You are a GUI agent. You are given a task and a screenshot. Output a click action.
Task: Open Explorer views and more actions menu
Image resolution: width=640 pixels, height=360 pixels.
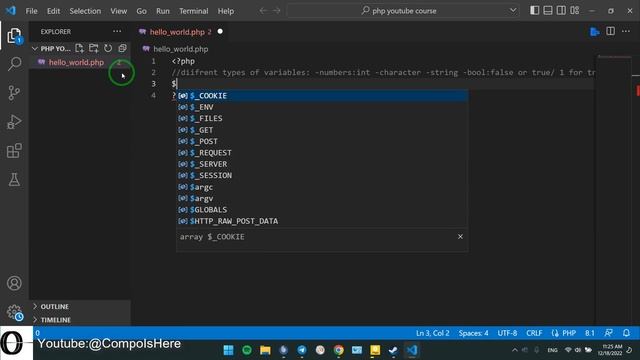[117, 31]
